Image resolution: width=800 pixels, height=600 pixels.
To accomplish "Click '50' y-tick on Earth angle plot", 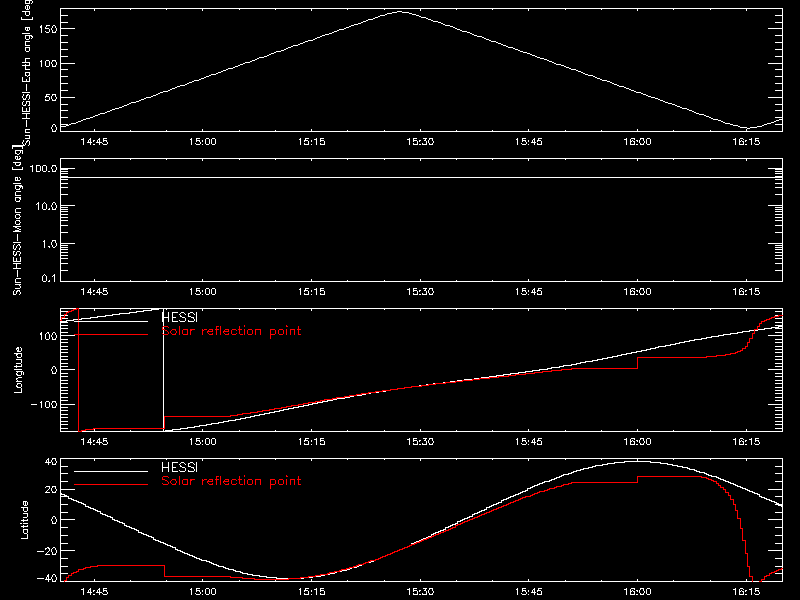I will tap(51, 97).
